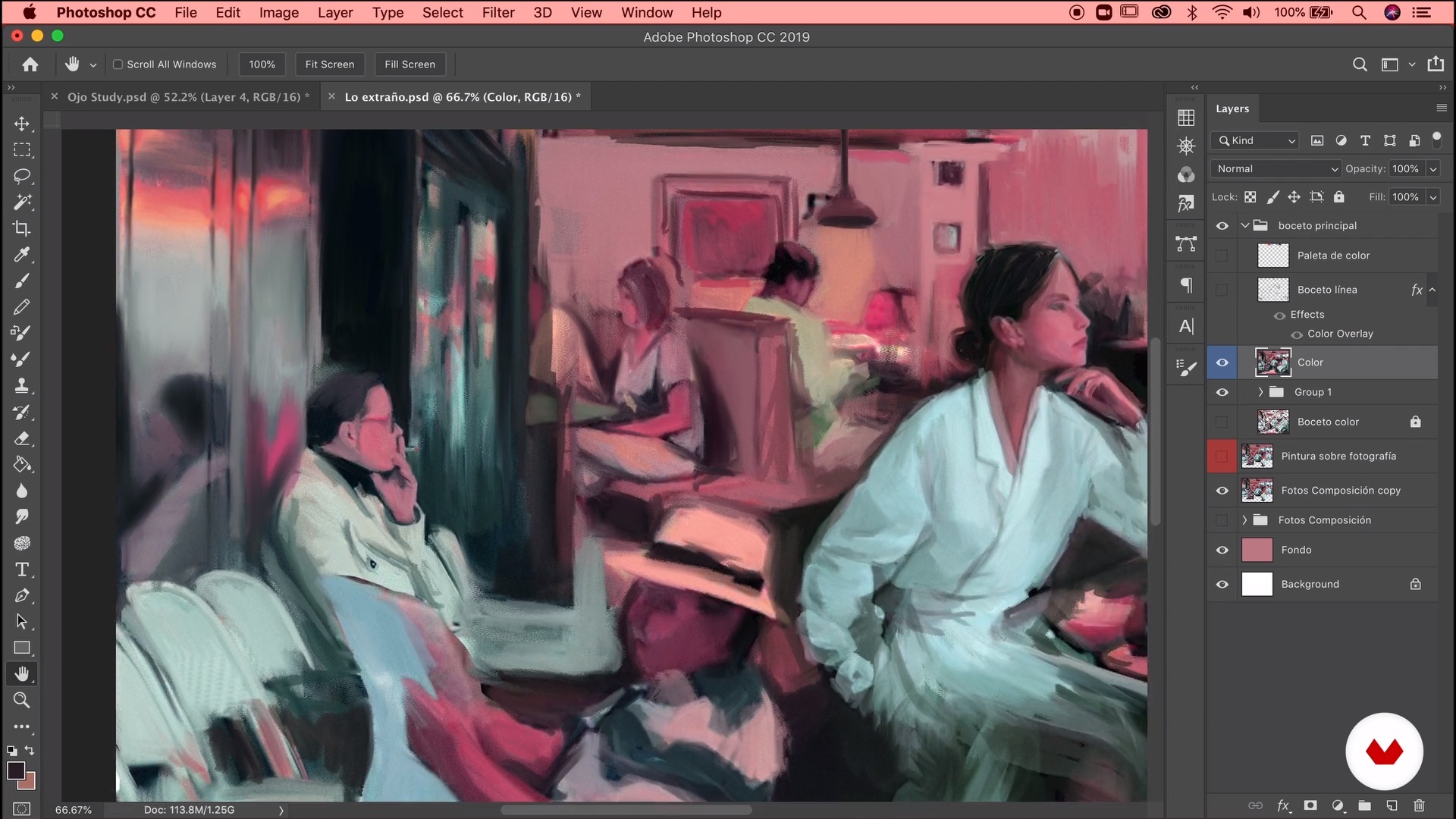Click the Delete layer trash icon
1456x819 pixels.
1419,805
